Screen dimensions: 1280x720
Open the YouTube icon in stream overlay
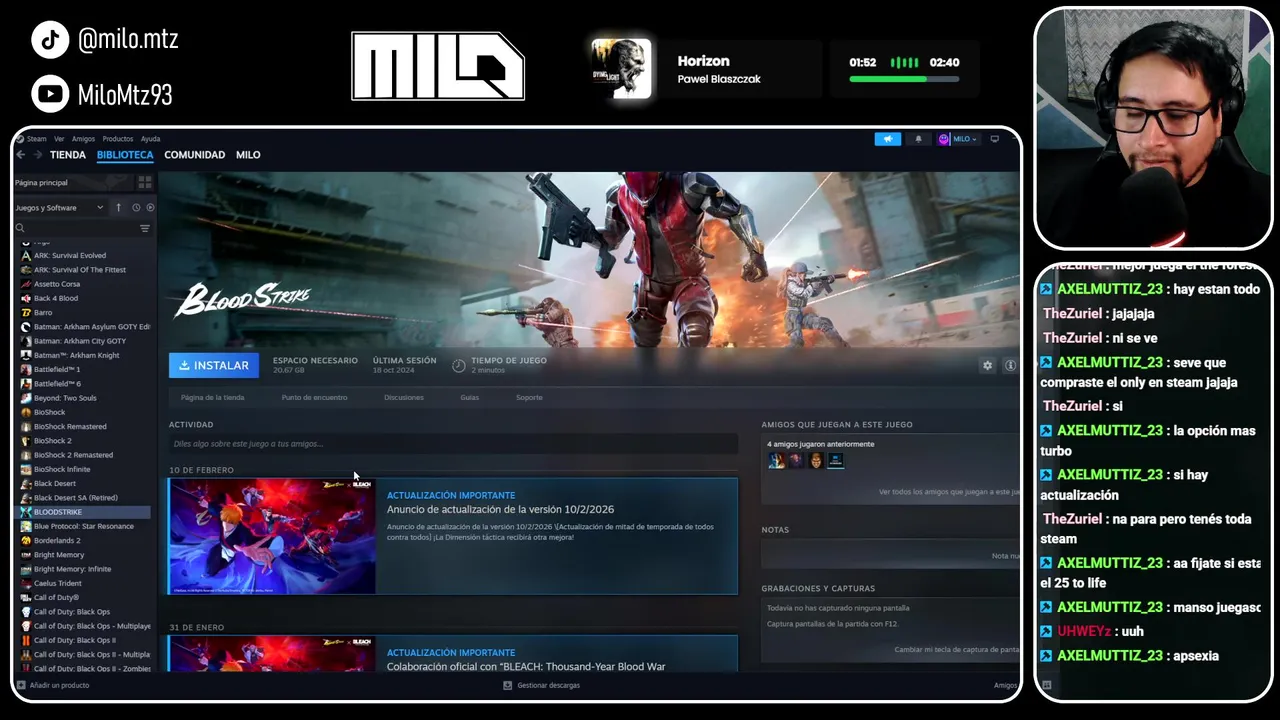tap(50, 94)
